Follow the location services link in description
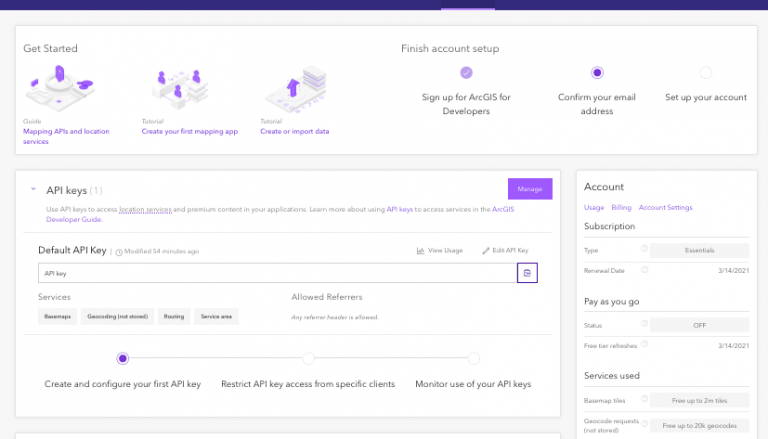Image resolution: width=768 pixels, height=439 pixels. pos(145,209)
